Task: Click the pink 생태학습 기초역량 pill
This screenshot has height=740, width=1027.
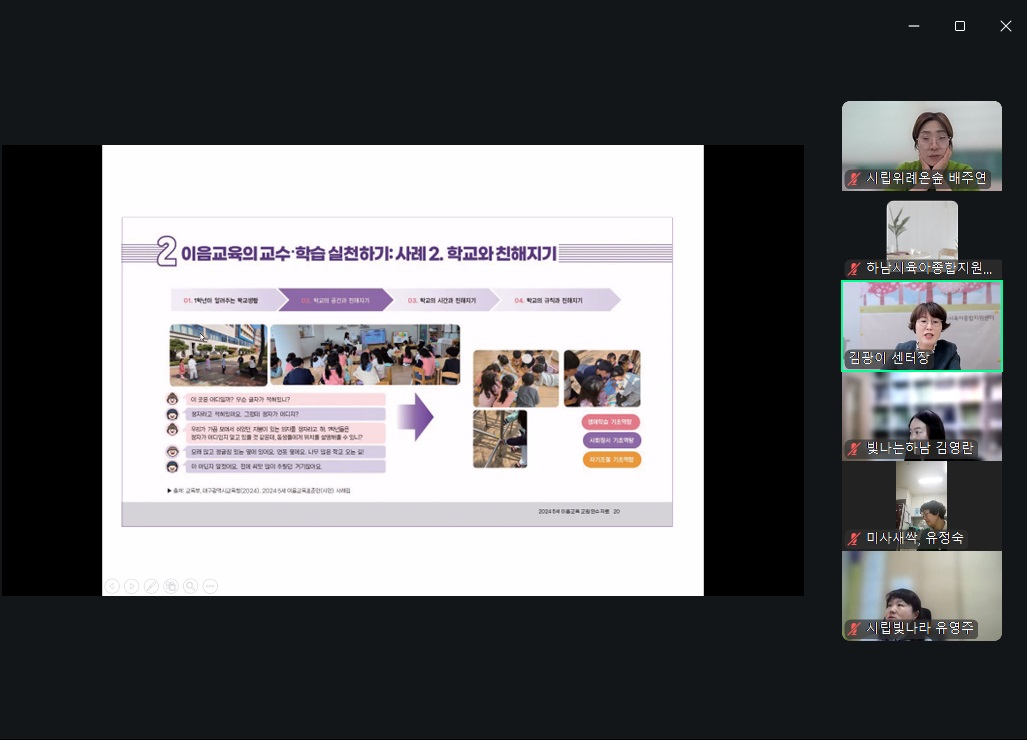Action: click(611, 421)
